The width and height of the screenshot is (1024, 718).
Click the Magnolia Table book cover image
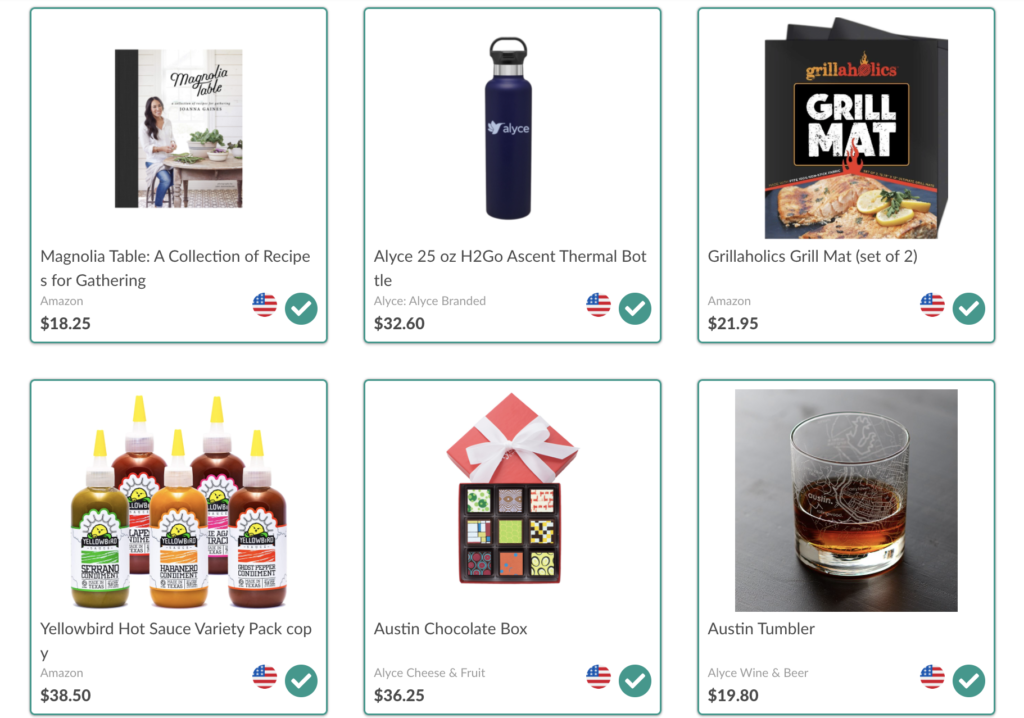180,128
